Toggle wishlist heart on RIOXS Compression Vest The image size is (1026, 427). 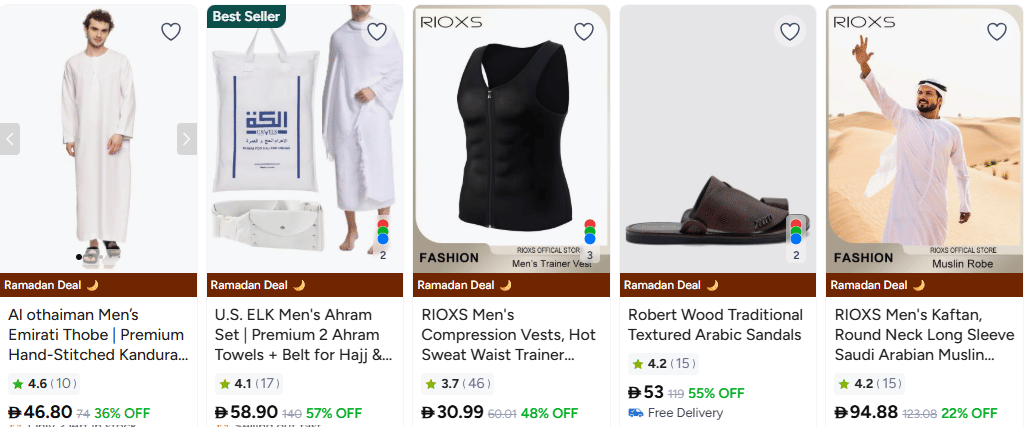tap(584, 32)
